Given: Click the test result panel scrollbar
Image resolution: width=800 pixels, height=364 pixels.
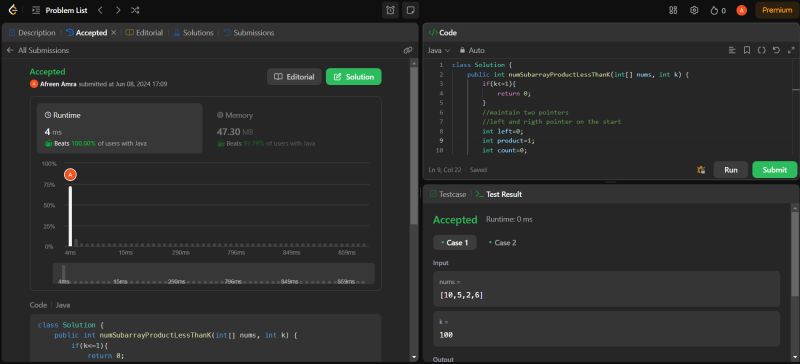Looking at the screenshot, I should (795, 253).
